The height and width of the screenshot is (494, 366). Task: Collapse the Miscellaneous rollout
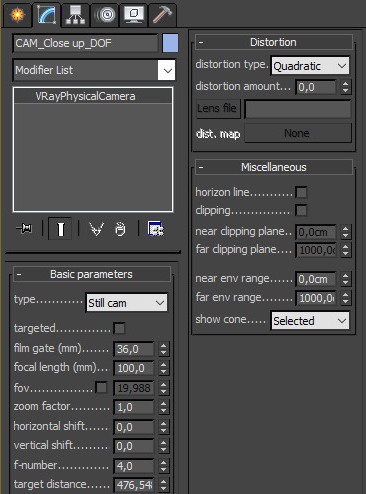pyautogui.click(x=274, y=167)
